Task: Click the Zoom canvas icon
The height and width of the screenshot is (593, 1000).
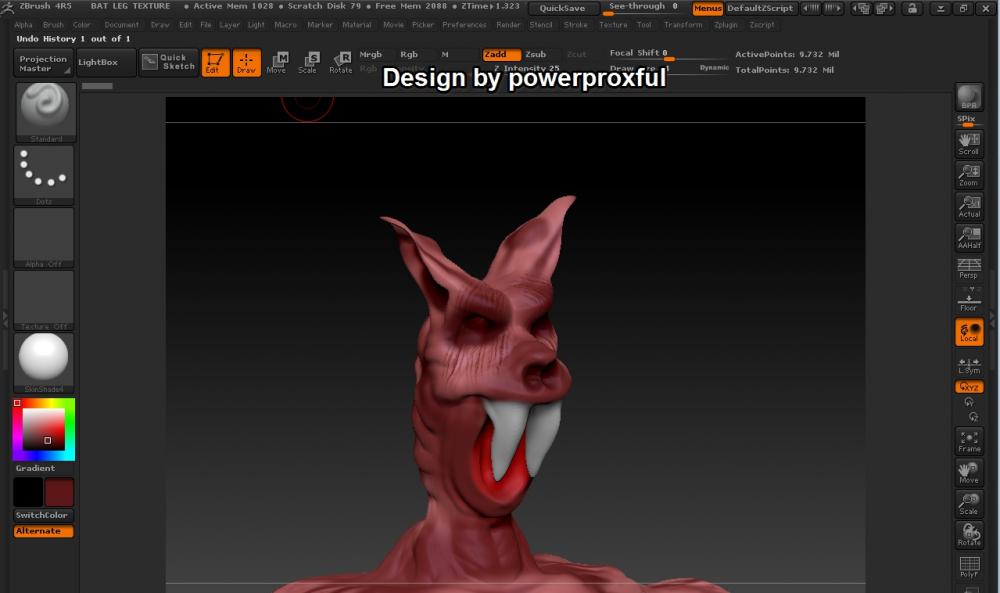Action: pyautogui.click(x=969, y=175)
